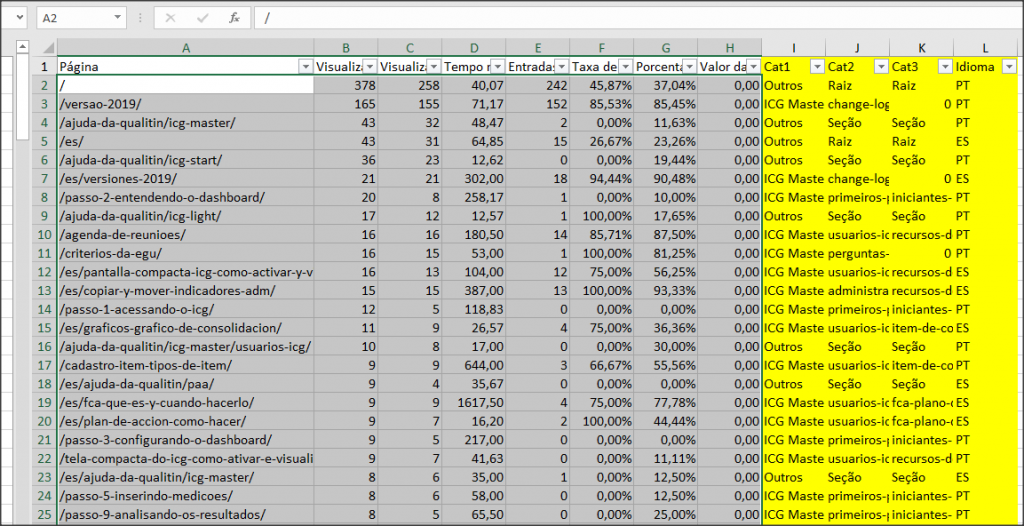Click cell /passo-5-inserindo-medicoes/
Image resolution: width=1024 pixels, height=526 pixels.
point(185,495)
